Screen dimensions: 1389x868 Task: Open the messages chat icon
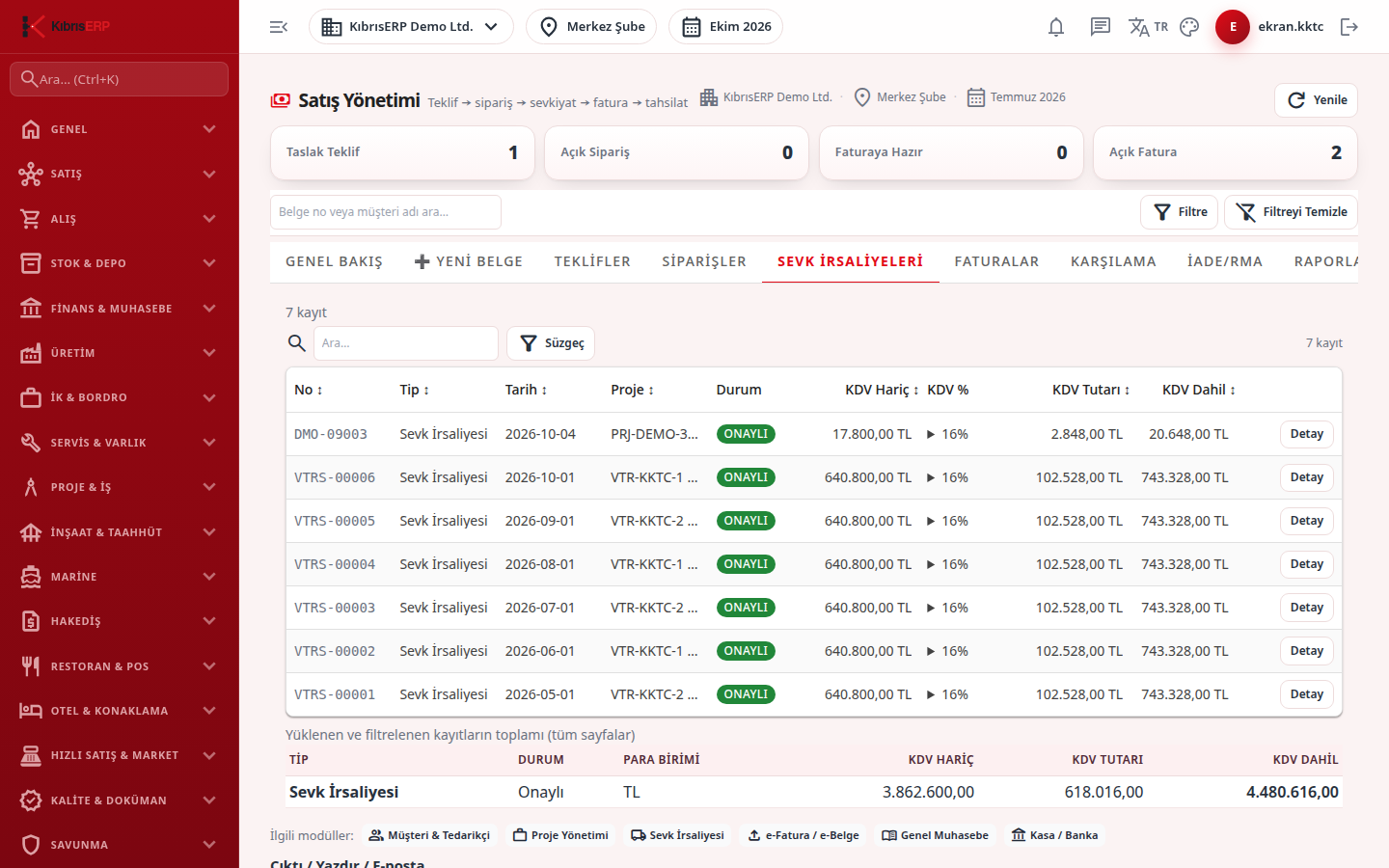(x=1101, y=27)
